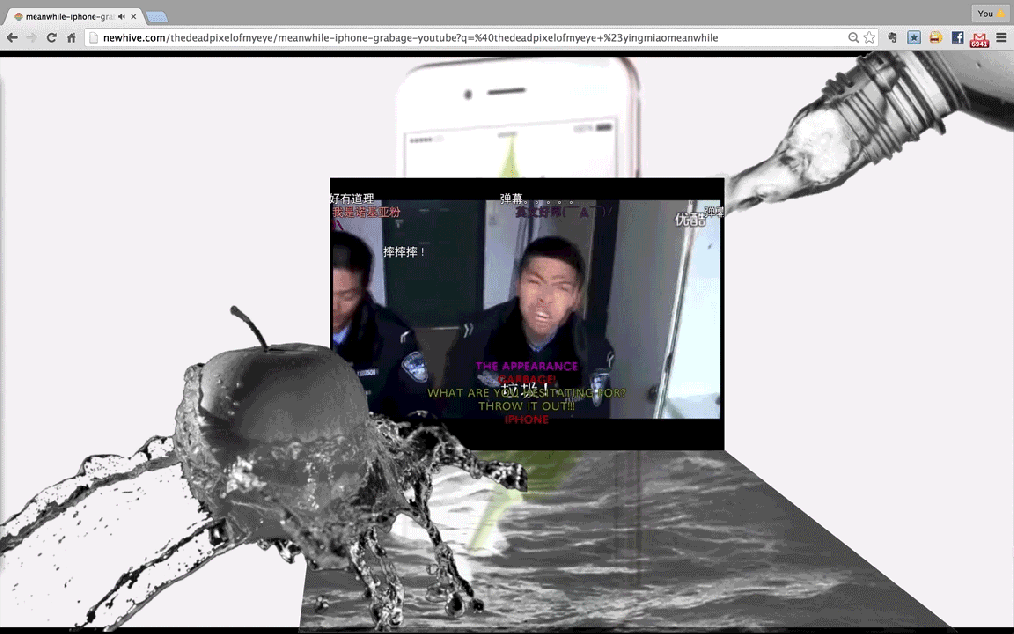Click the iPhone image behind the video
Viewport: 1014px width, 634px height.
click(x=517, y=118)
